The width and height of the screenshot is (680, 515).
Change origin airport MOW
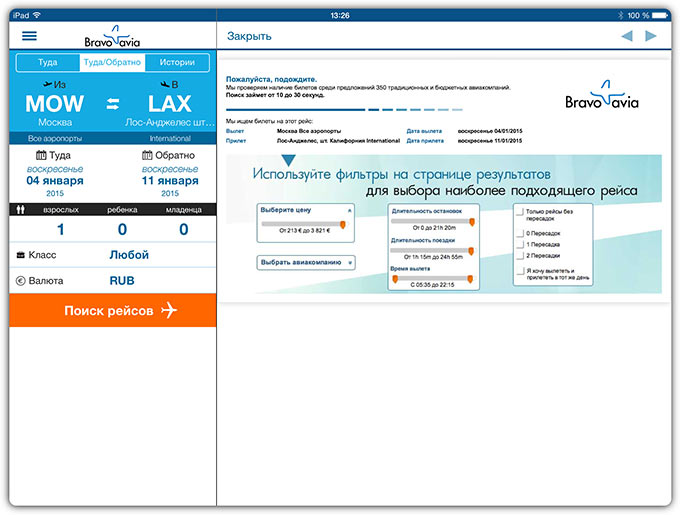tap(55, 104)
